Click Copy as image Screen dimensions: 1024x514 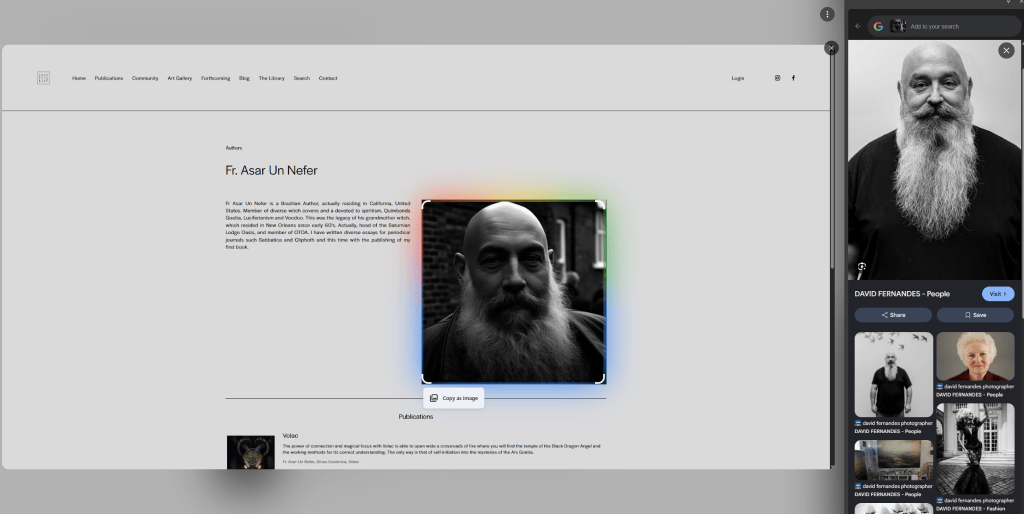pos(454,398)
